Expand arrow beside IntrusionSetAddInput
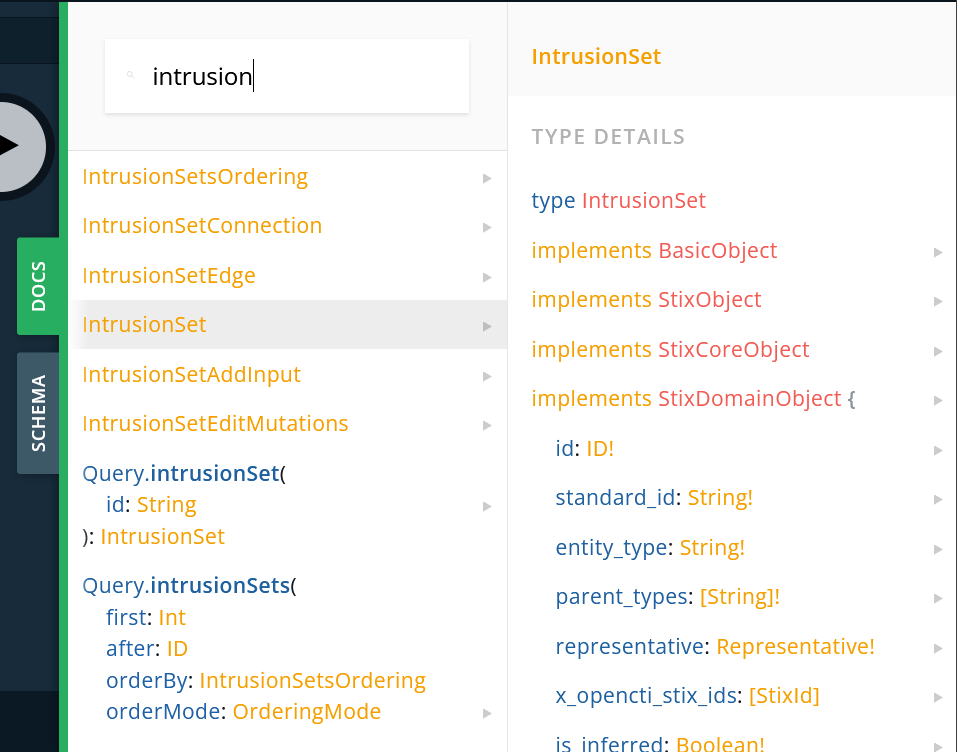Image resolution: width=957 pixels, height=752 pixels. (487, 376)
